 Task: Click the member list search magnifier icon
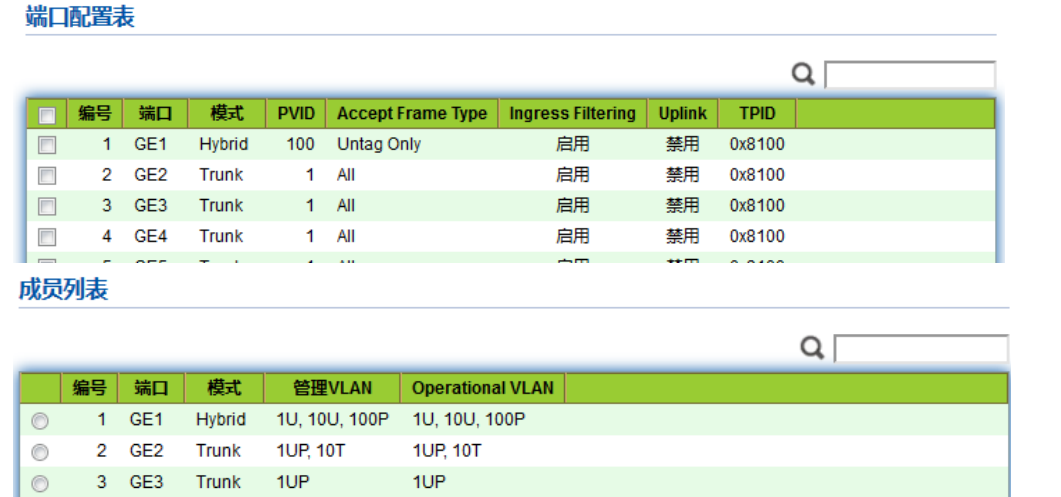tap(813, 348)
